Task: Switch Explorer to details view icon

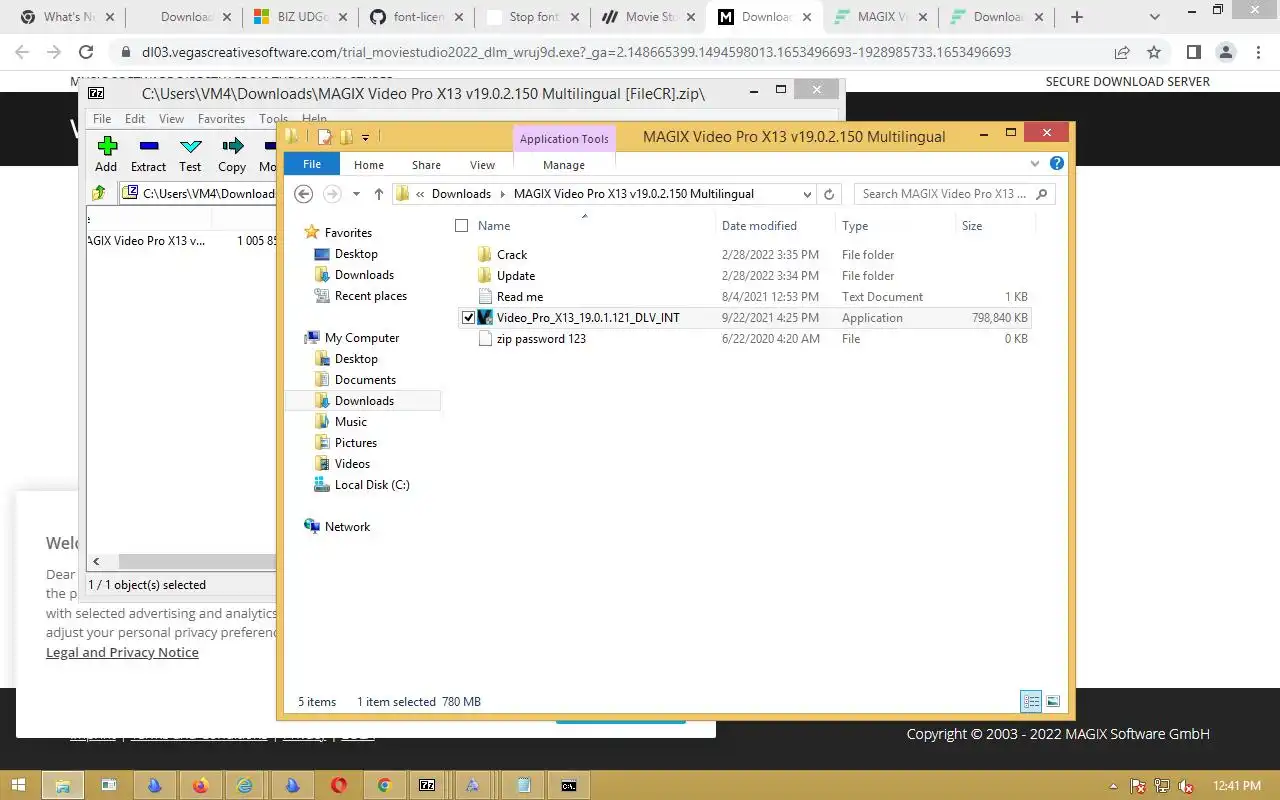Action: [1031, 702]
